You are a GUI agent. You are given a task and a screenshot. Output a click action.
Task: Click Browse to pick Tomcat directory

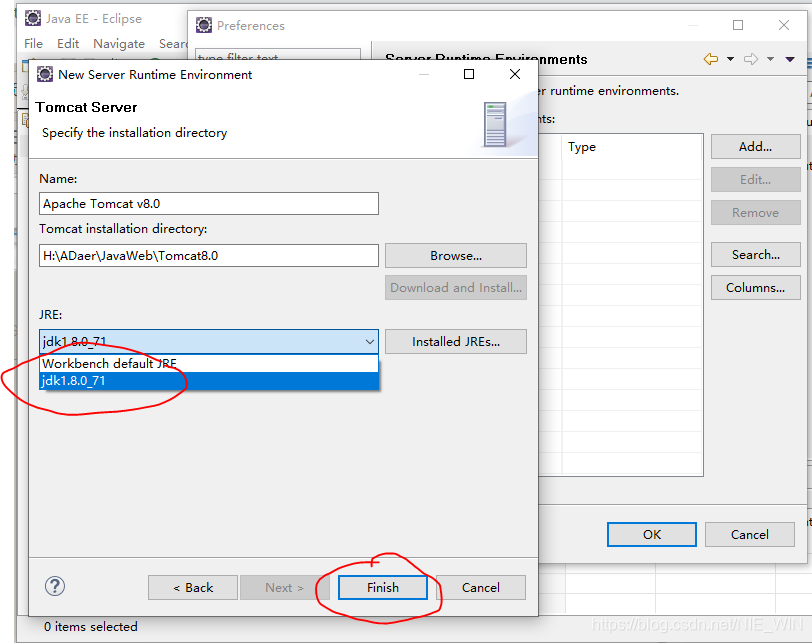tap(456, 256)
